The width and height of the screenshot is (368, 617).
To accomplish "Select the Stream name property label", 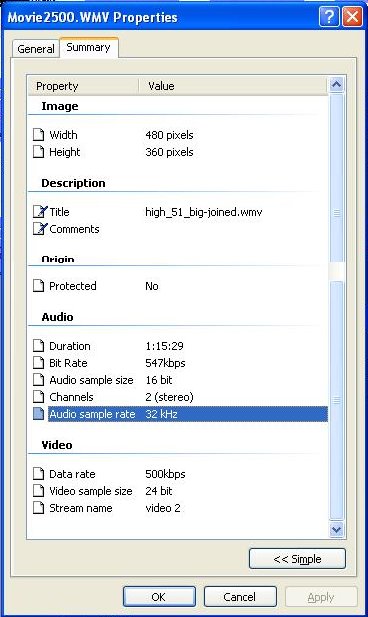I will coord(81,508).
